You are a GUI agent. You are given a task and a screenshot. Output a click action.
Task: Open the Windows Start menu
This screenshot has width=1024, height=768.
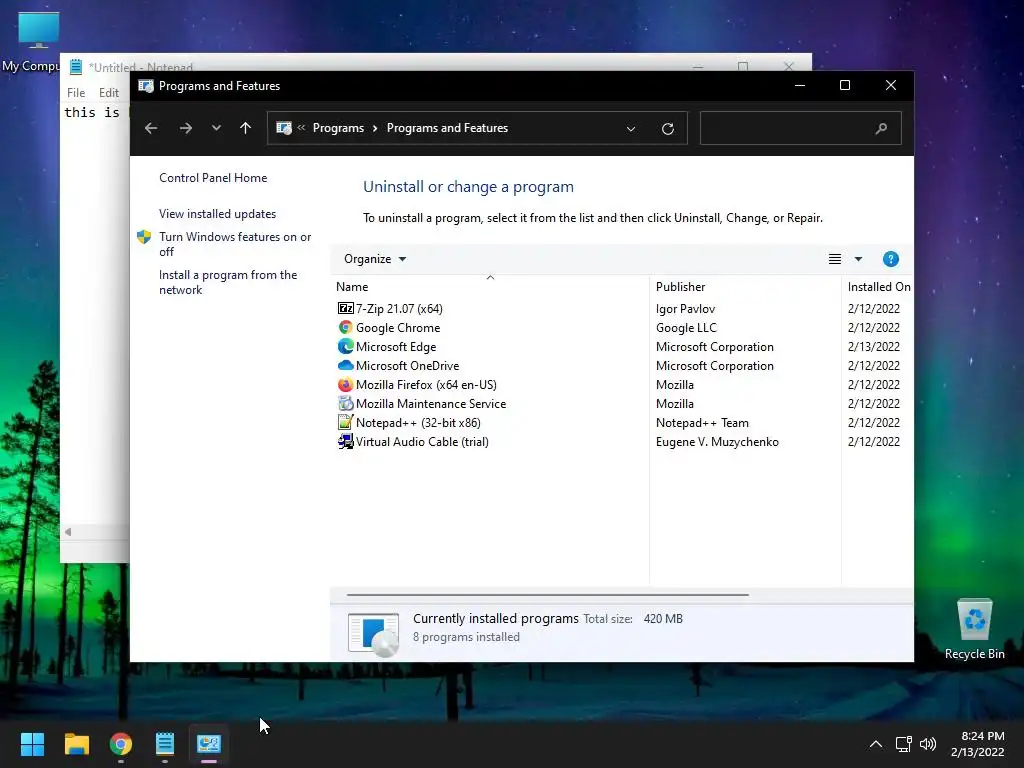(32, 744)
